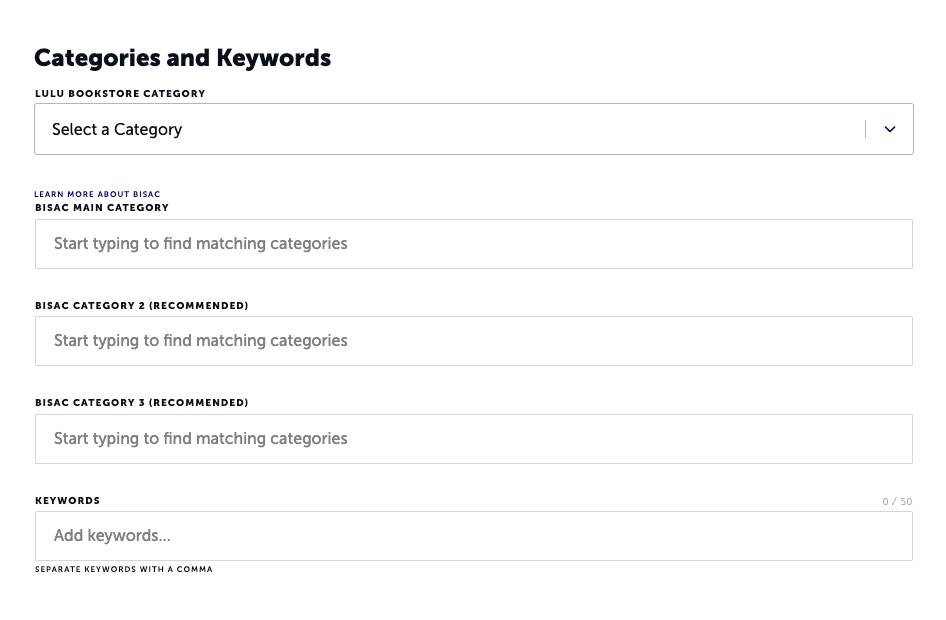Open the Select a Category dropdown
Screen dimensions: 946x620
pos(450,129)
